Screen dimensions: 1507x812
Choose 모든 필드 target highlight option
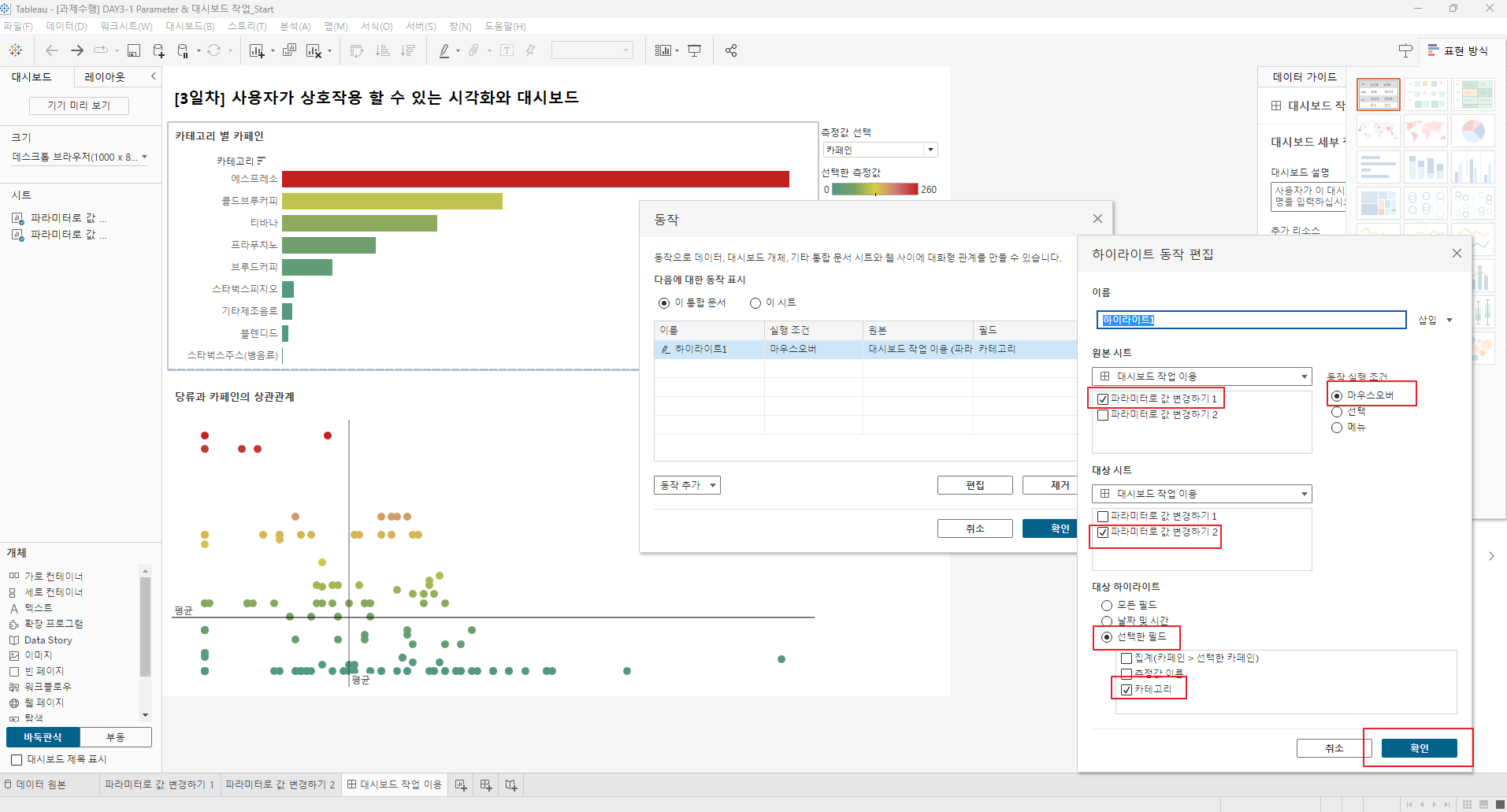click(x=1107, y=606)
